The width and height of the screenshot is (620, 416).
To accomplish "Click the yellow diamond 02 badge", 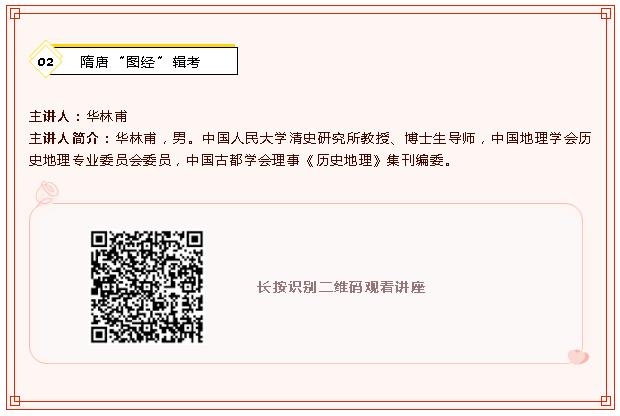I will coord(45,60).
